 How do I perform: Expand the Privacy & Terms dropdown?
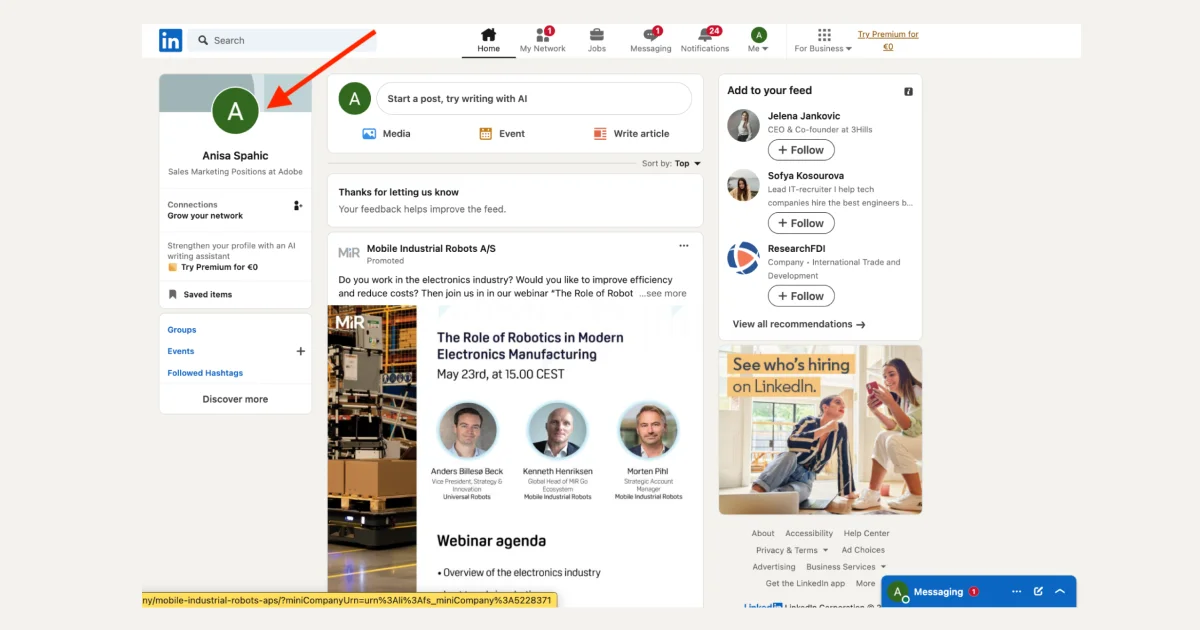[792, 550]
